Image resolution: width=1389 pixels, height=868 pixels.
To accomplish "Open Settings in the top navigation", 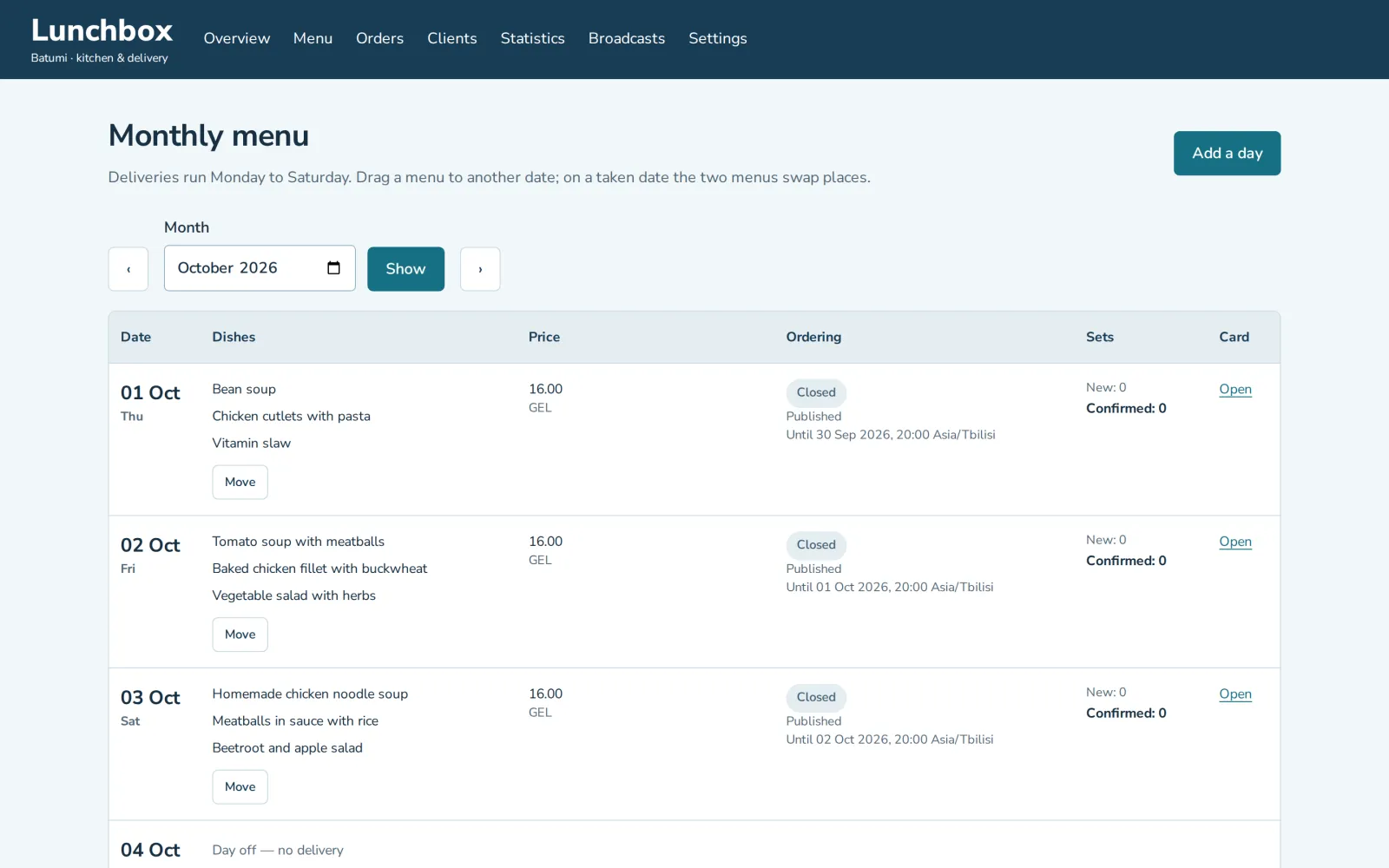I will pyautogui.click(x=718, y=38).
